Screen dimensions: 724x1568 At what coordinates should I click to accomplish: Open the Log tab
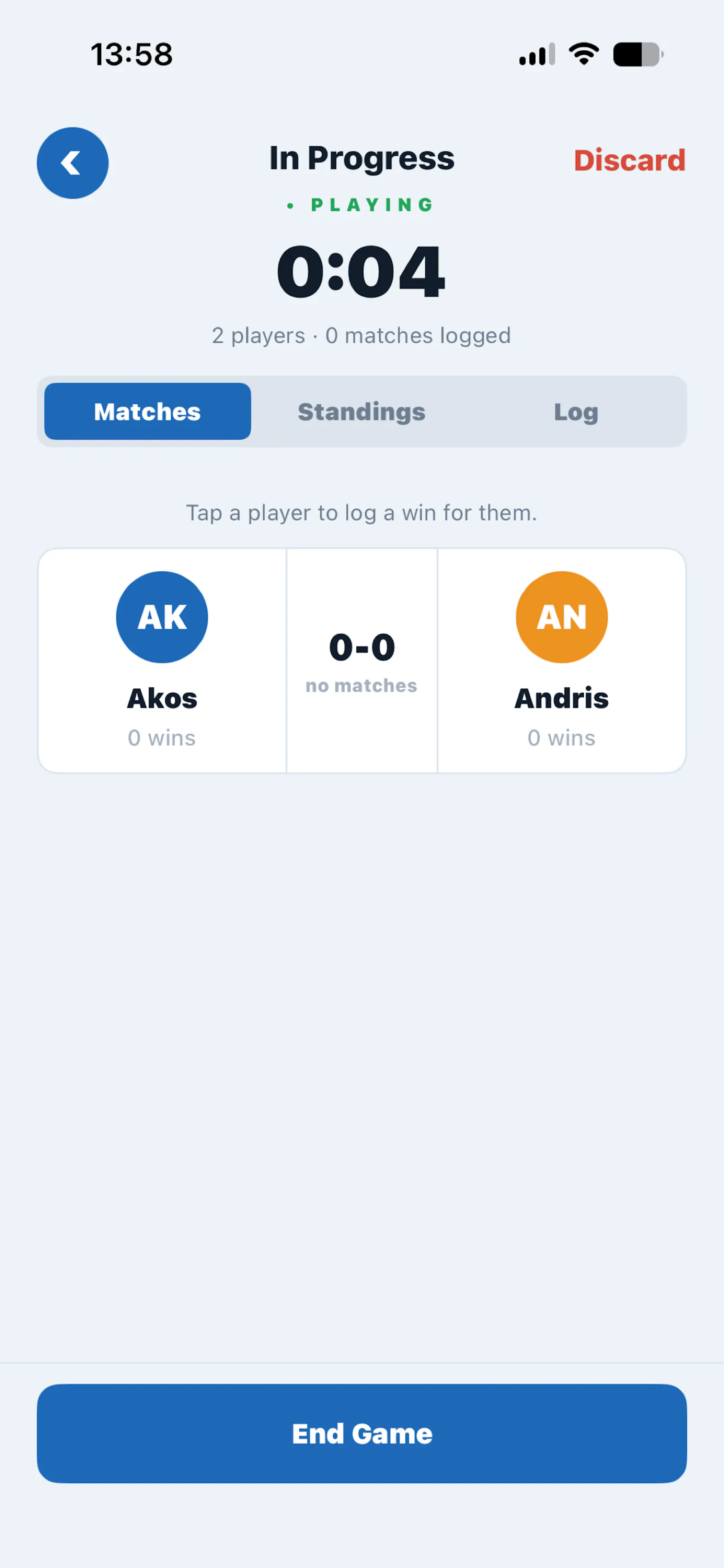coord(576,412)
